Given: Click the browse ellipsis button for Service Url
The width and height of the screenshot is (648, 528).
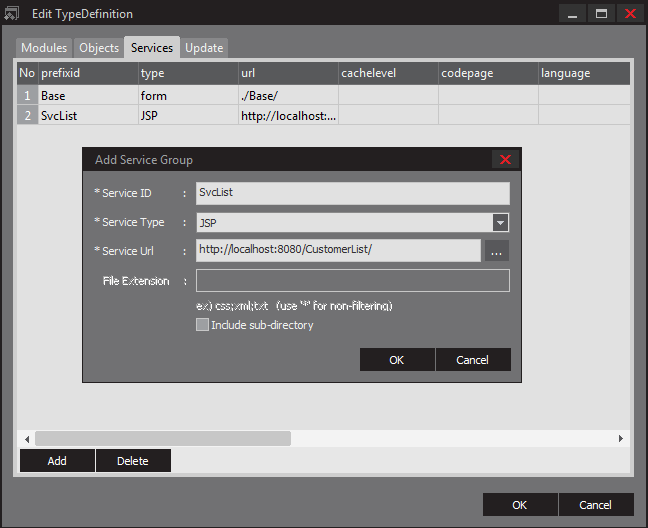Looking at the screenshot, I should coord(496,251).
